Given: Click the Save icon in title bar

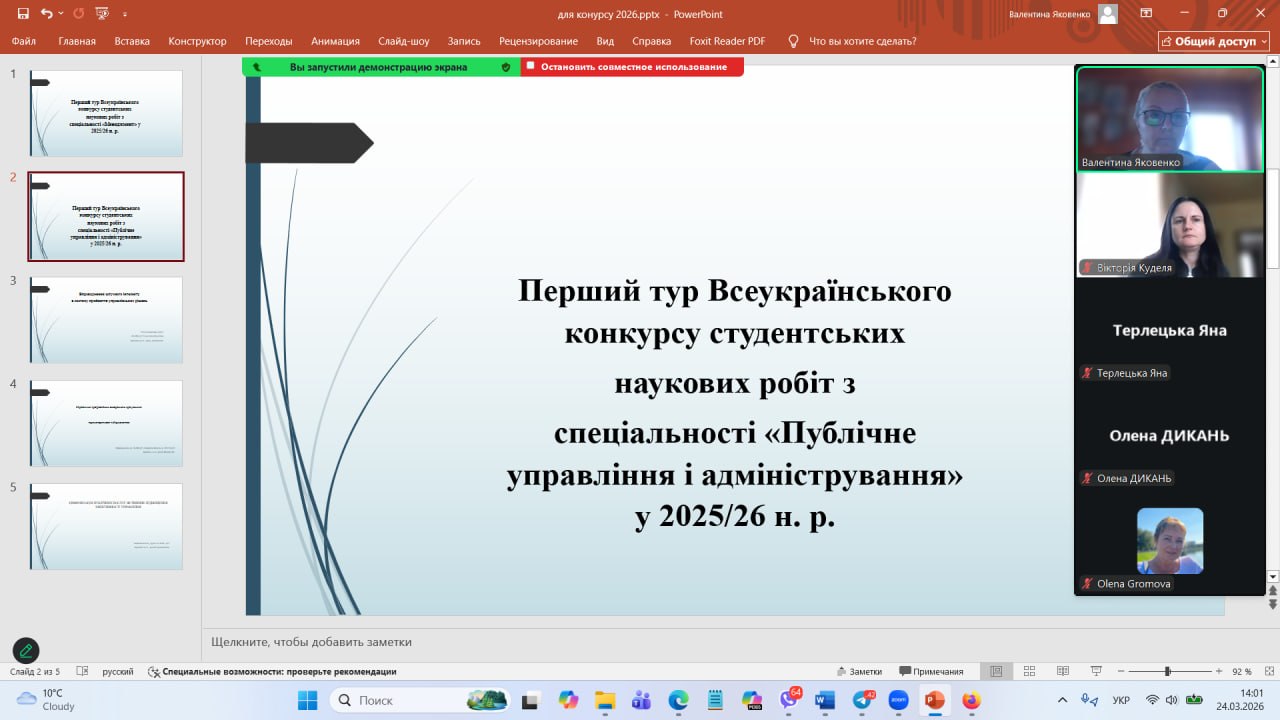Looking at the screenshot, I should [23, 14].
